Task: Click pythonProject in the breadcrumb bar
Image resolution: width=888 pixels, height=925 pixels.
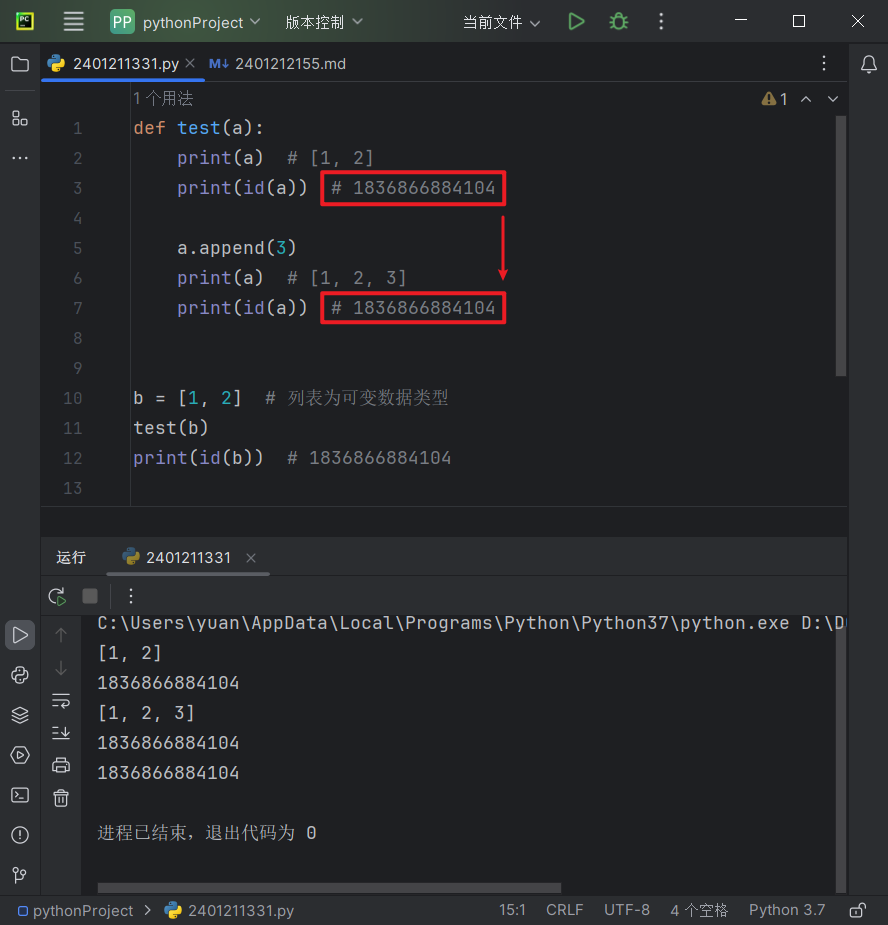Action: pos(76,911)
